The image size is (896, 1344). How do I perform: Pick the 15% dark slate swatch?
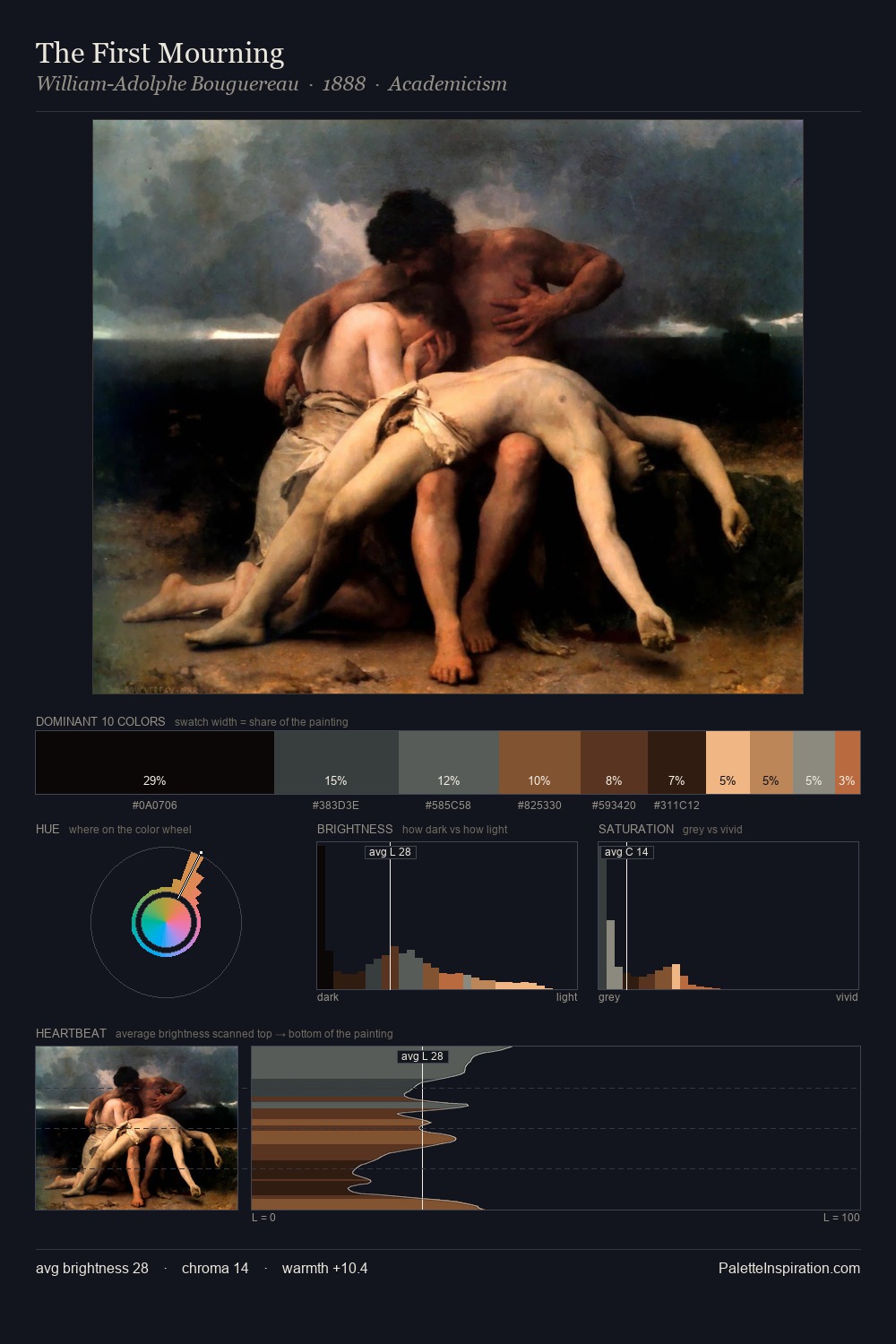[336, 762]
